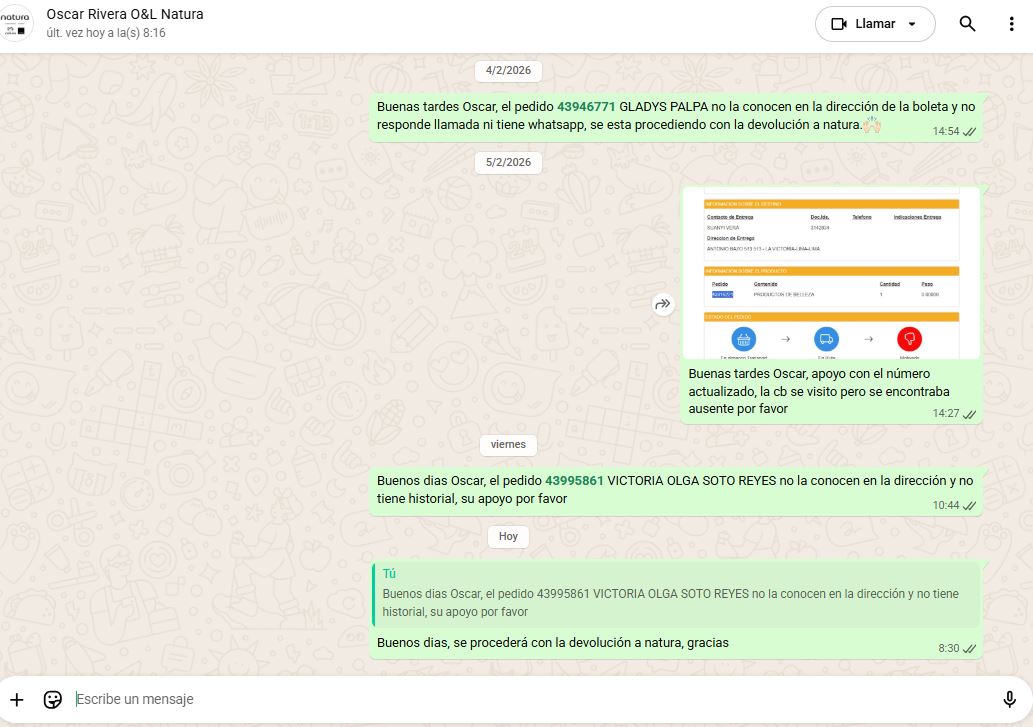Click the 4/2/2026 date chip

(x=508, y=70)
